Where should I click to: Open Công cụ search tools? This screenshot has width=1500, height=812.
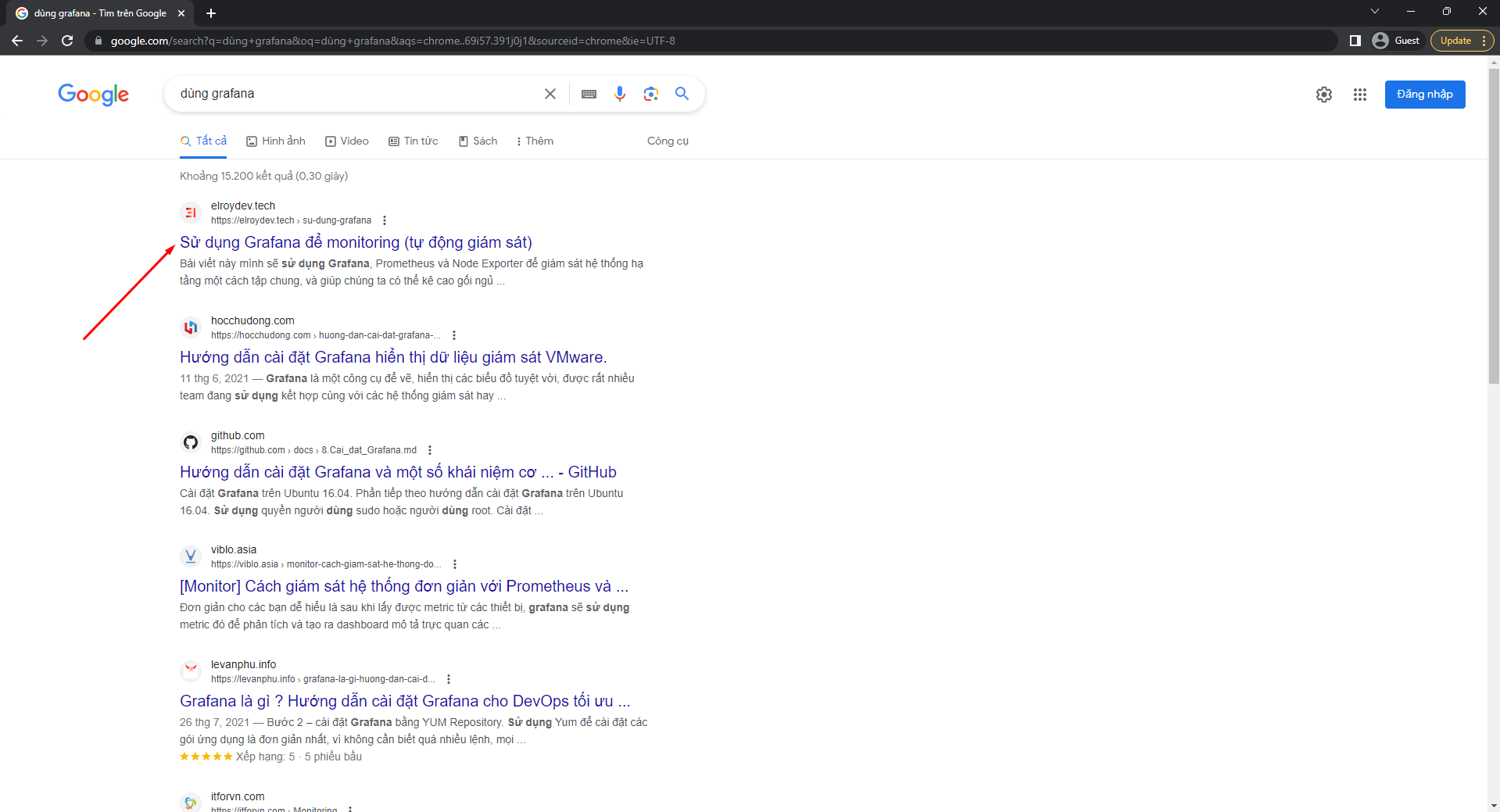tap(668, 141)
